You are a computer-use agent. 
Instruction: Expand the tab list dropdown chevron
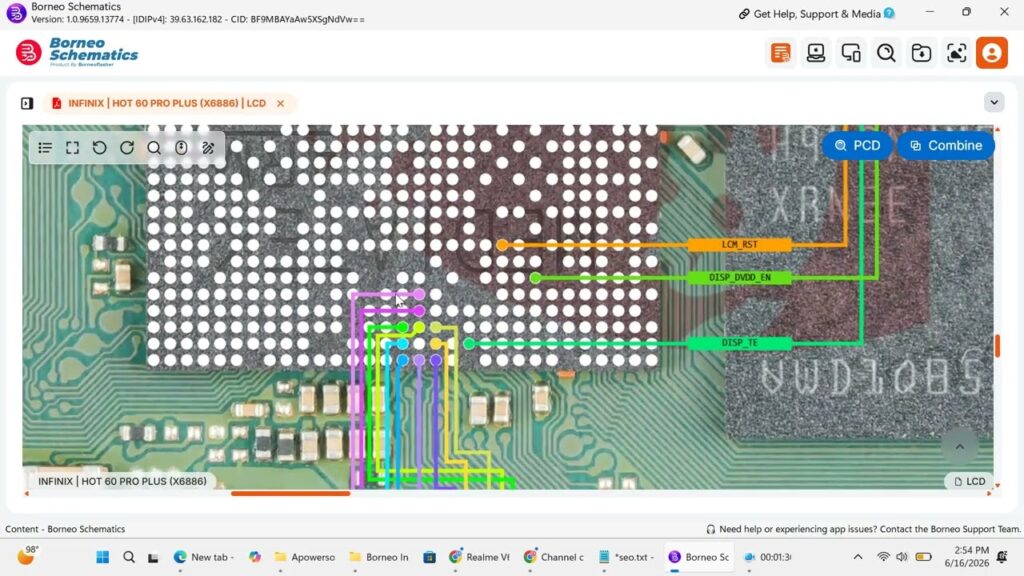pos(994,103)
